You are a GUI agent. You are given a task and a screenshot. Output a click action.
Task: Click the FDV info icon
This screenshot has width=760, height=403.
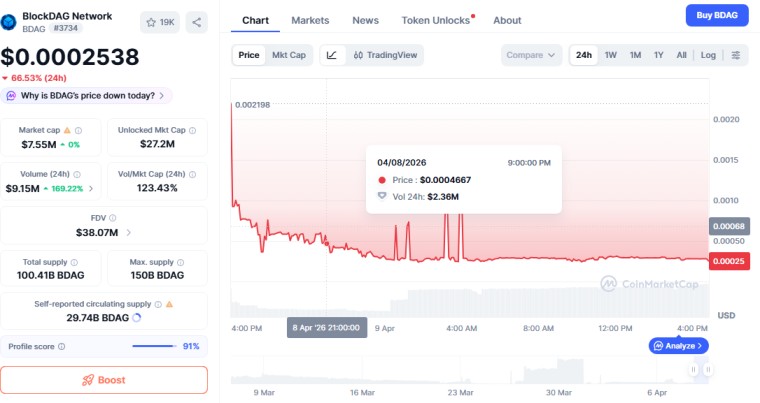112,218
